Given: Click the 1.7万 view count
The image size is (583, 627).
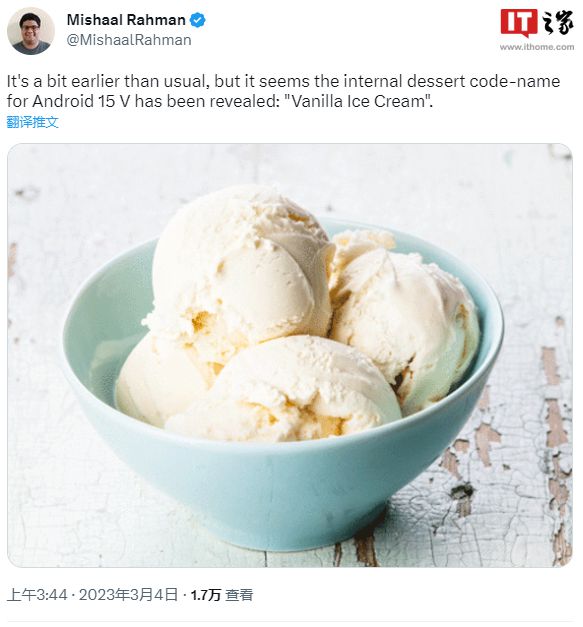Looking at the screenshot, I should [206, 595].
